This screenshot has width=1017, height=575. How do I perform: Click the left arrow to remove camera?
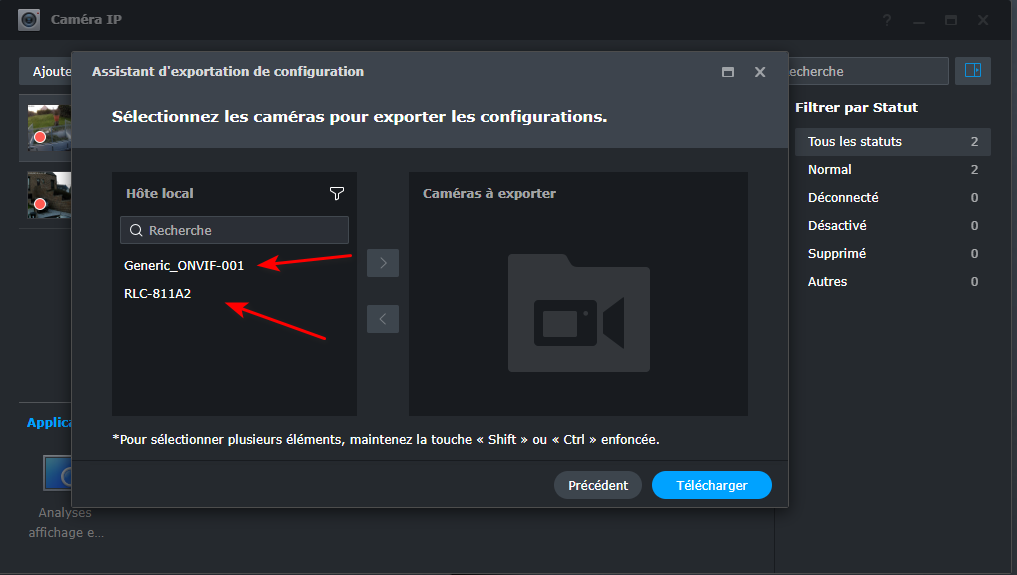pyautogui.click(x=383, y=319)
